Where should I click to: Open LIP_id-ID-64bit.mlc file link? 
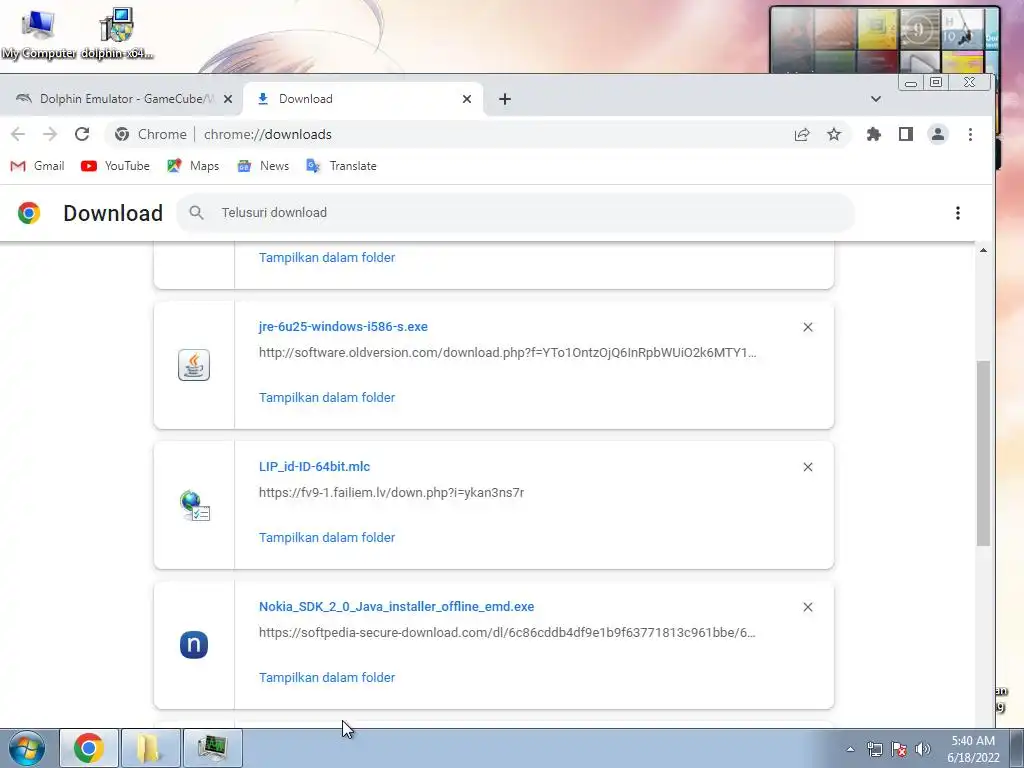tap(314, 467)
